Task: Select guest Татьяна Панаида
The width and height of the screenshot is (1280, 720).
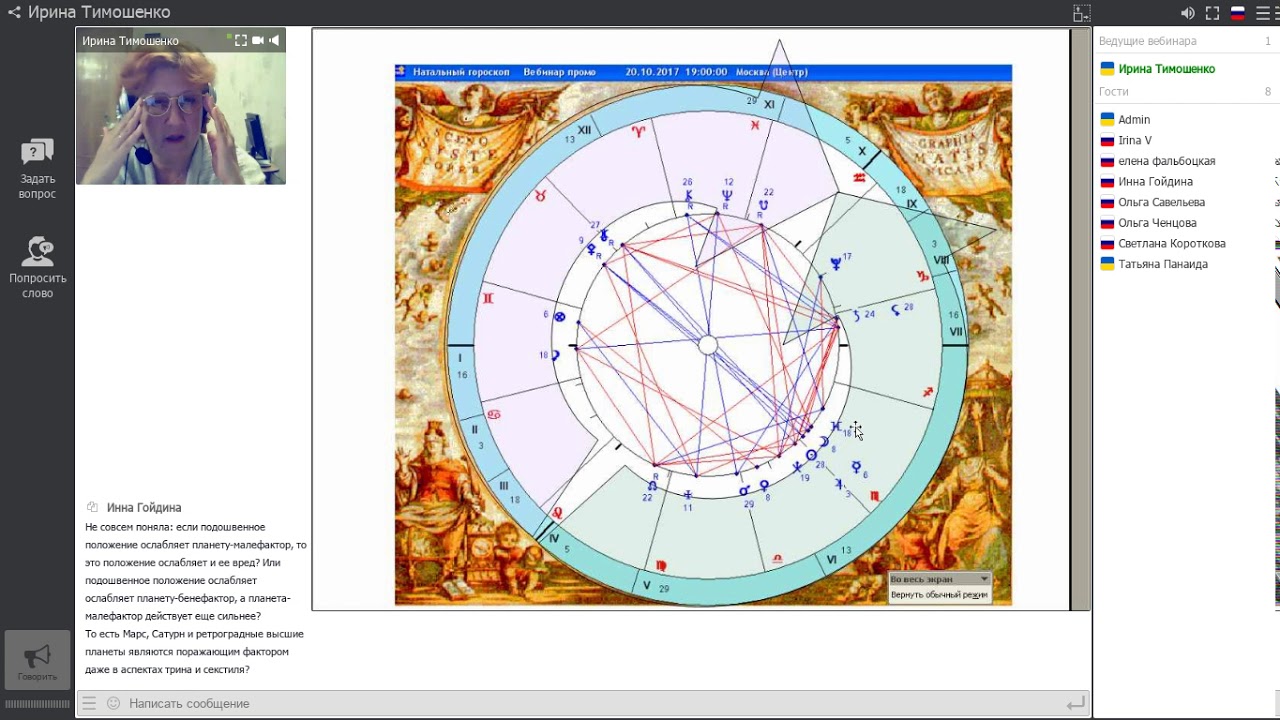Action: (1163, 264)
